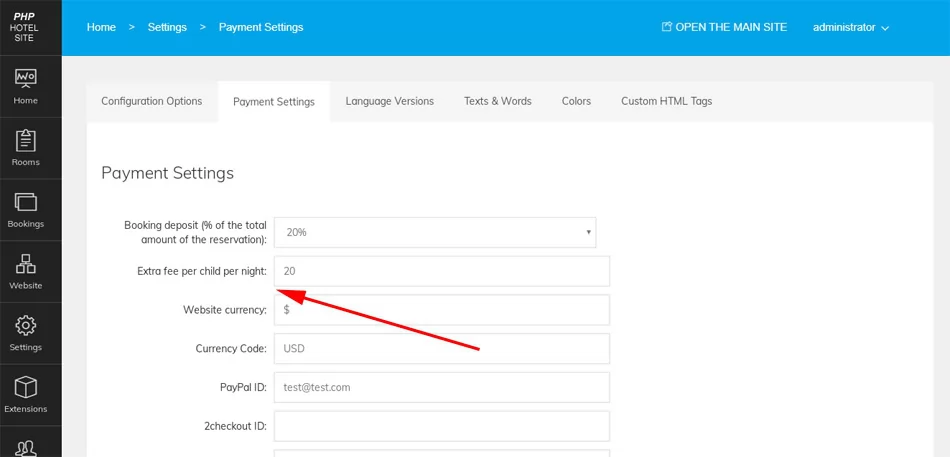Open the administrator user menu
The width and height of the screenshot is (950, 457).
(x=850, y=27)
